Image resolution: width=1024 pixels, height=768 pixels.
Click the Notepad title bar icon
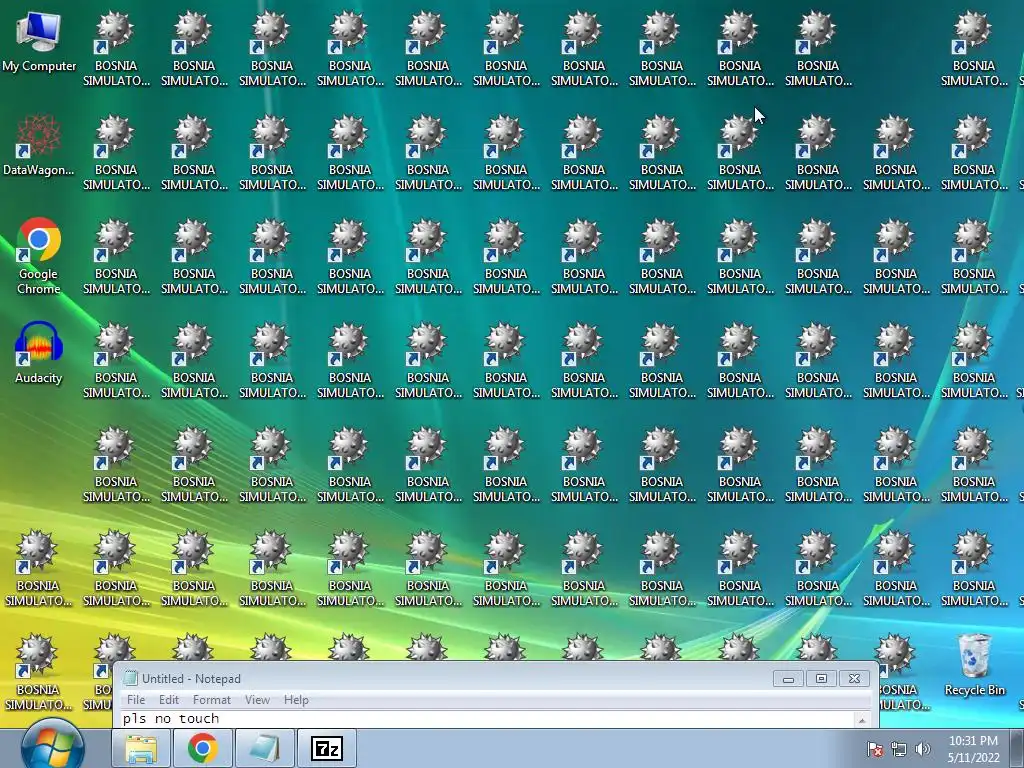(131, 679)
